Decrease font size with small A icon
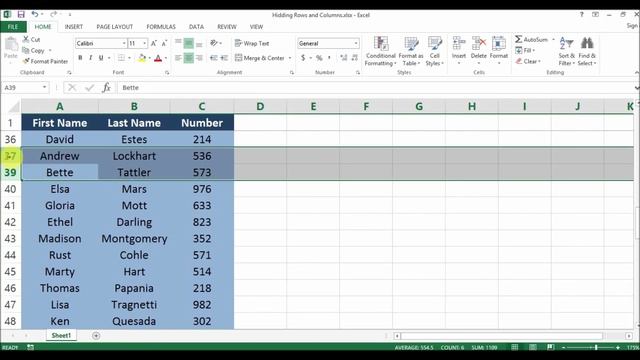640x360 pixels. (164, 43)
